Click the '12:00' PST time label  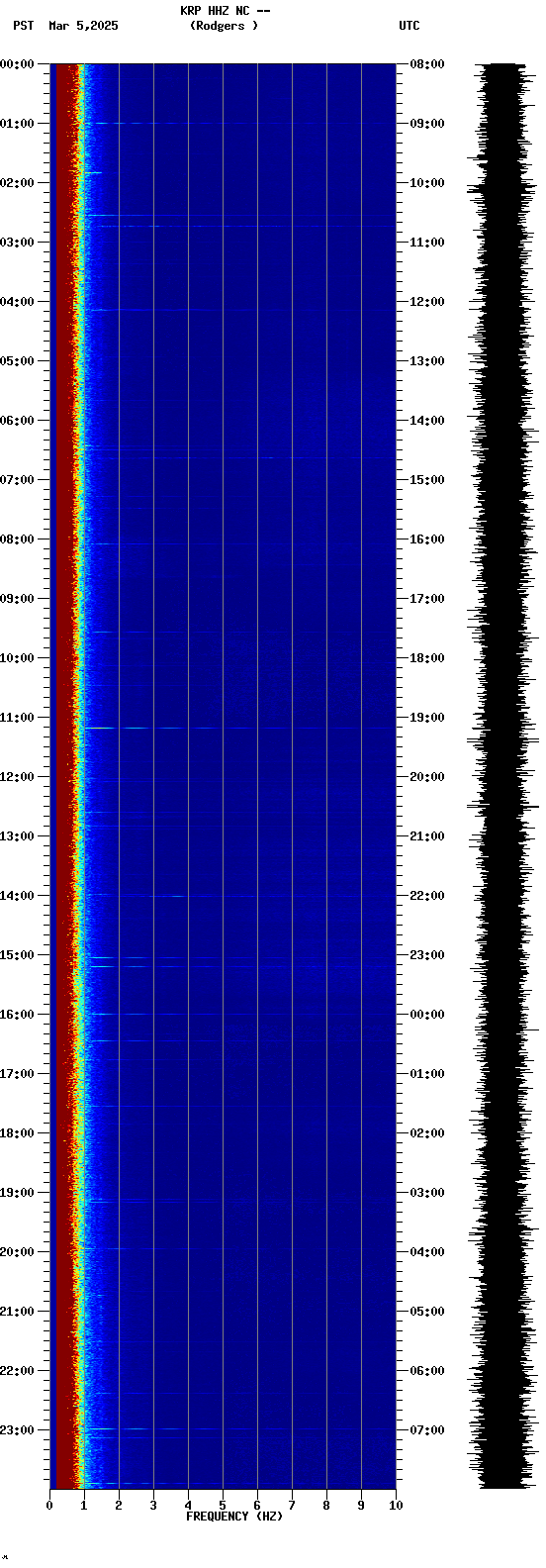click(x=17, y=777)
